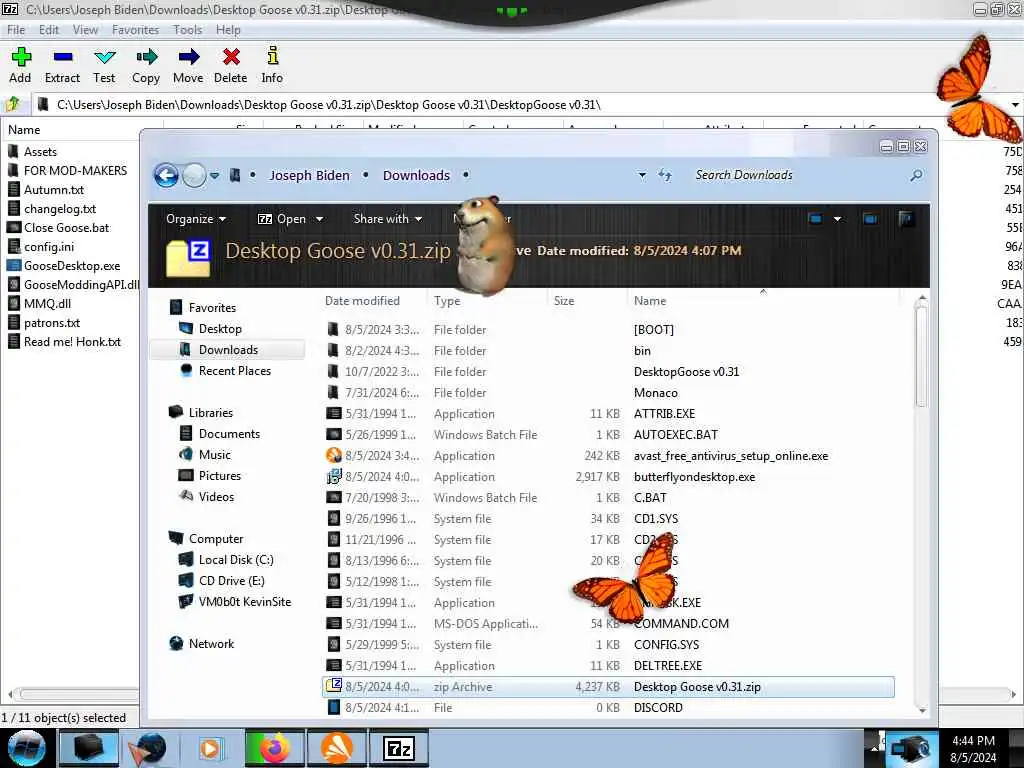Open the Edit menu in 7-Zip
Image resolution: width=1024 pixels, height=768 pixels.
(x=48, y=30)
